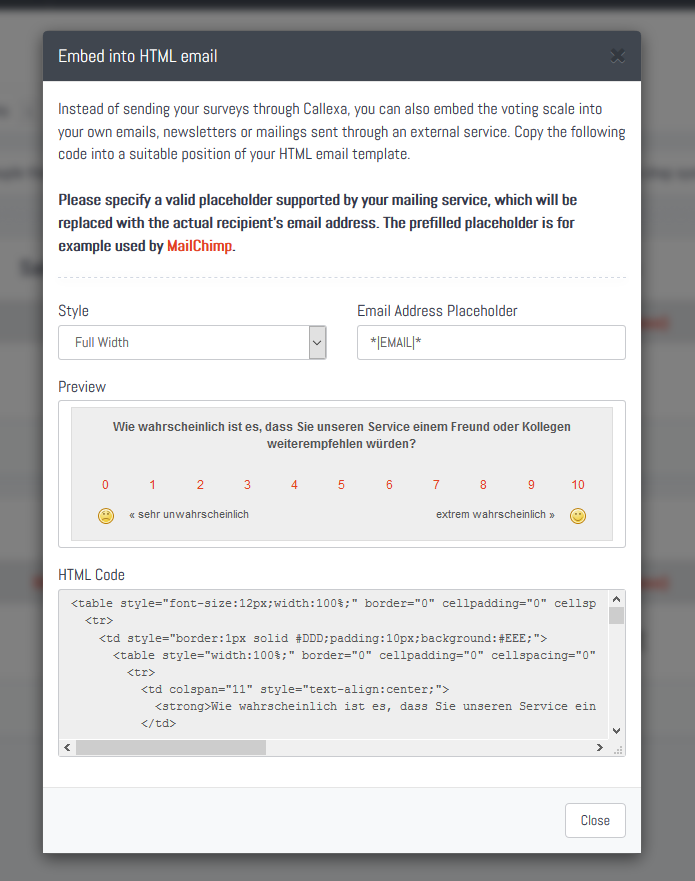Click the vertical scrollbar thumb of code box
The image size is (695, 881).
[616, 615]
